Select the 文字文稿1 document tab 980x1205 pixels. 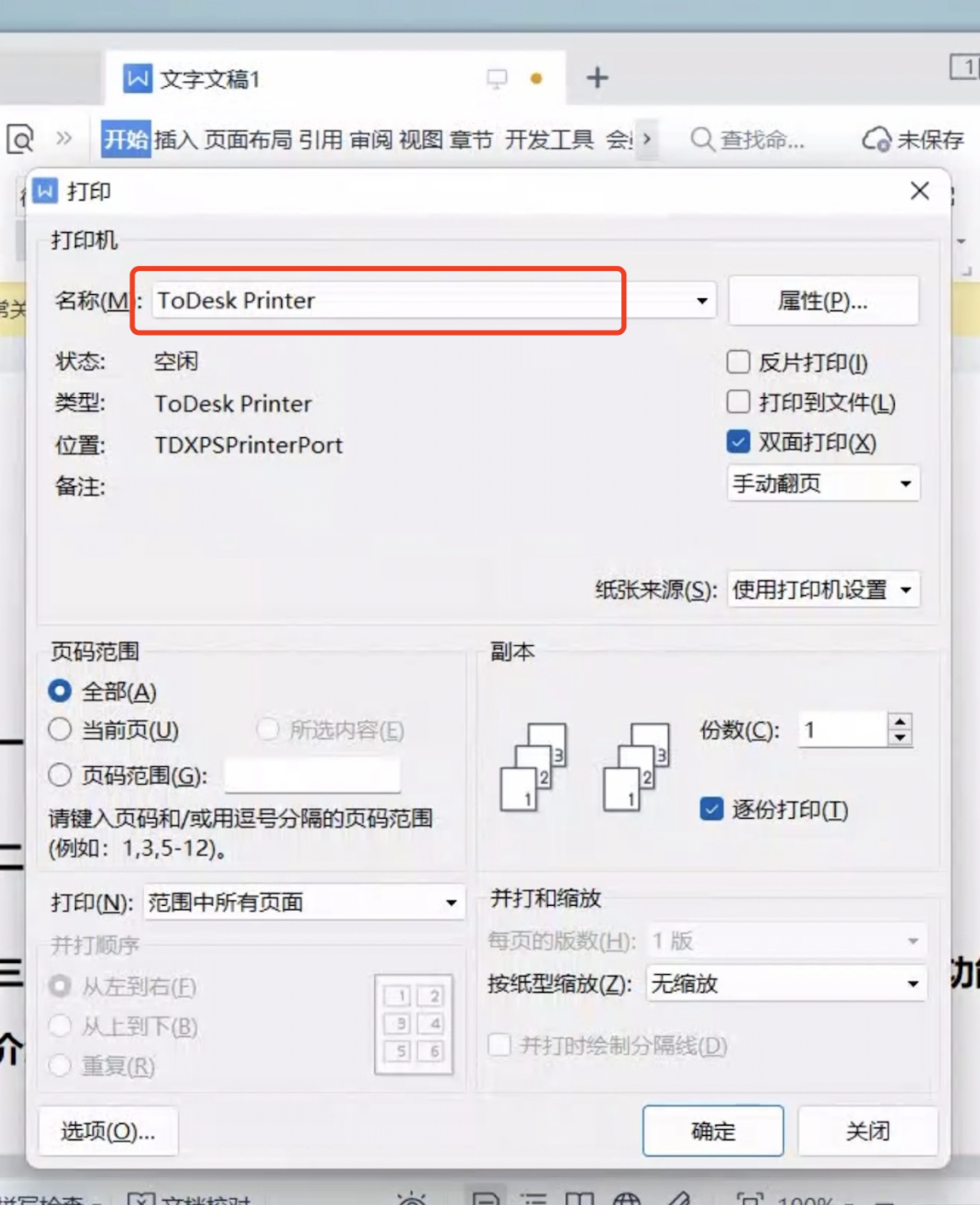click(334, 78)
